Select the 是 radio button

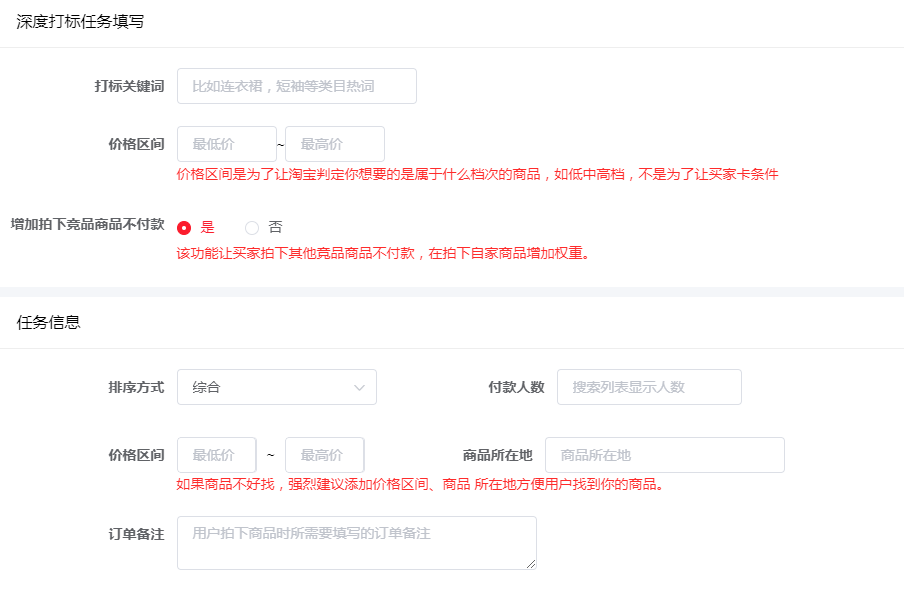coord(184,227)
